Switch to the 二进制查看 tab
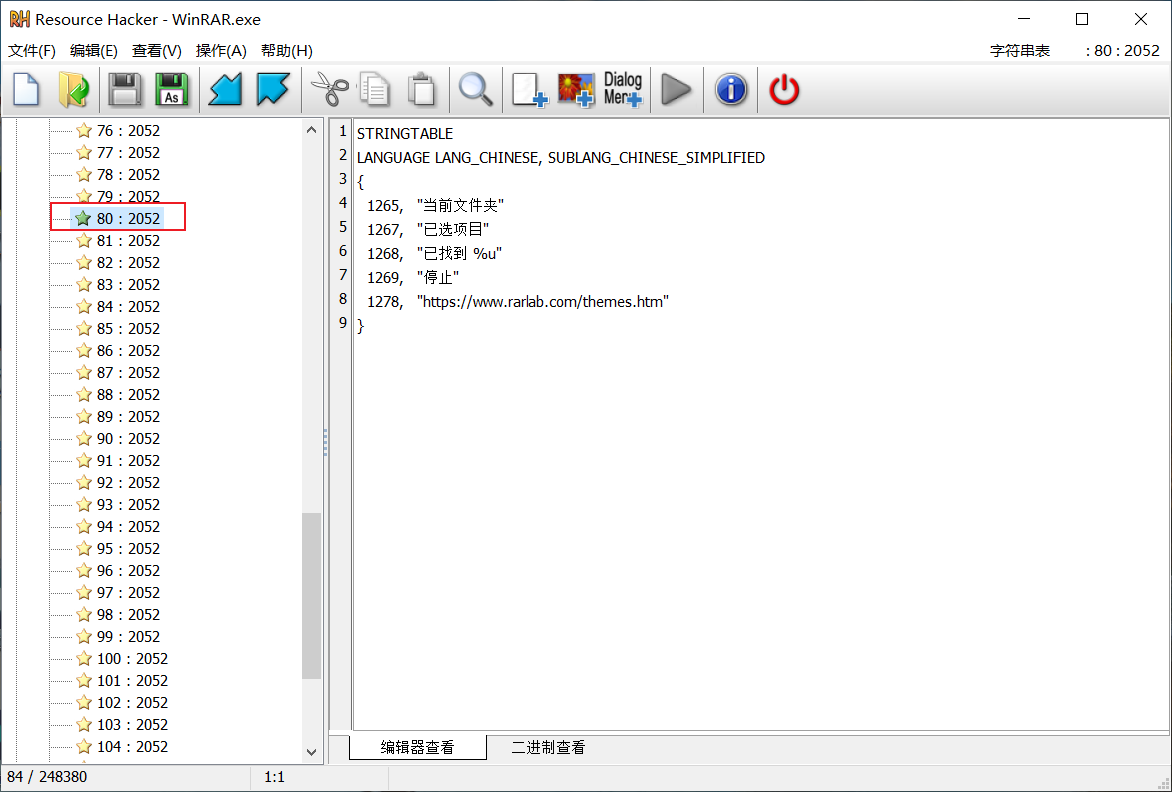 548,747
